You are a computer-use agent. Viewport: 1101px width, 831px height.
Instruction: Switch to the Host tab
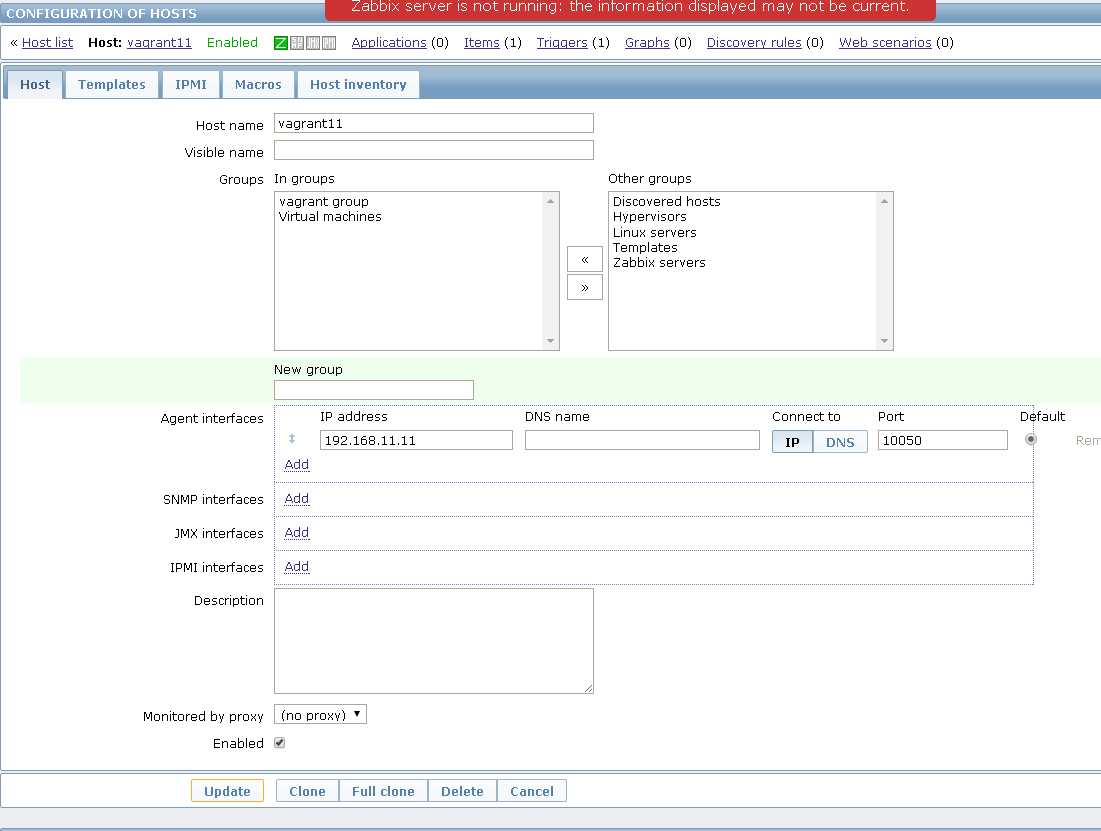point(34,84)
